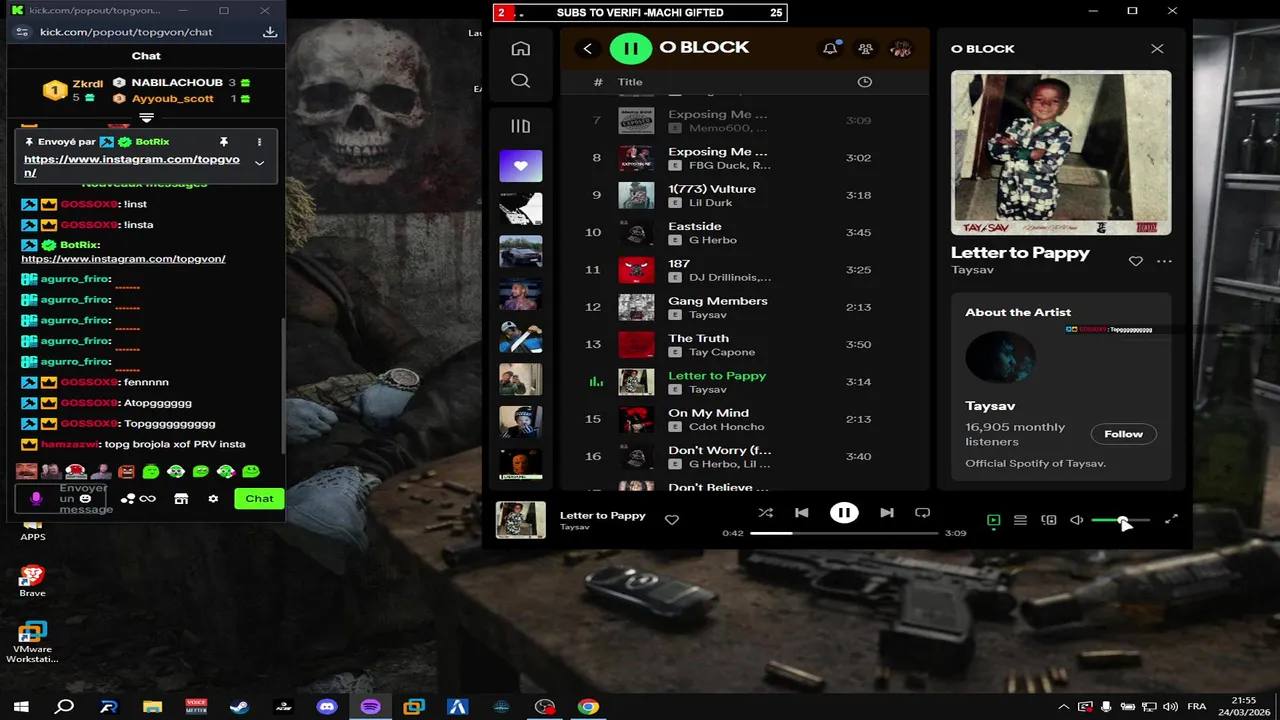The height and width of the screenshot is (720, 1280).
Task: Expand pinned BotRix message chevron
Action: pos(259,163)
